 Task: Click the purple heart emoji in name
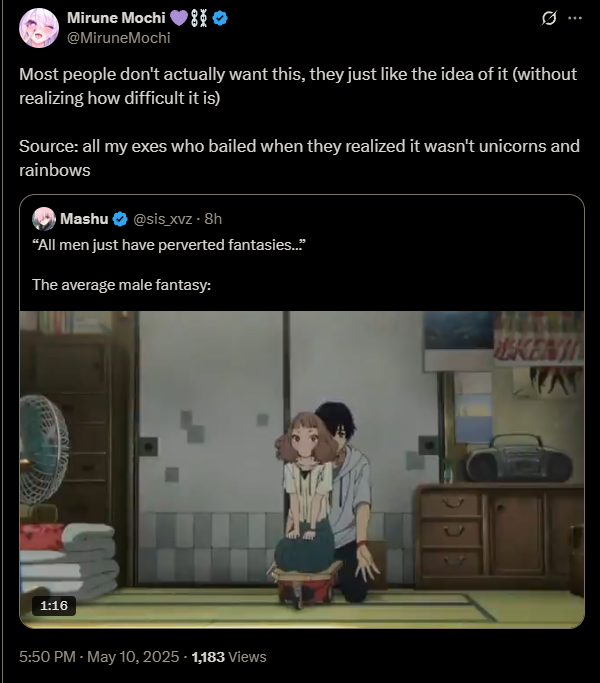[x=178, y=18]
